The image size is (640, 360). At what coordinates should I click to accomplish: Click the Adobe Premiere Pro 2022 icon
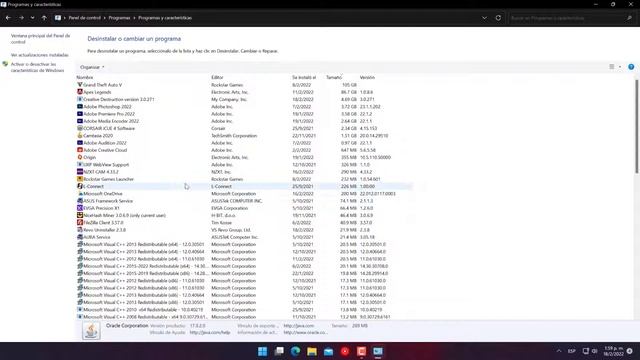[80, 114]
